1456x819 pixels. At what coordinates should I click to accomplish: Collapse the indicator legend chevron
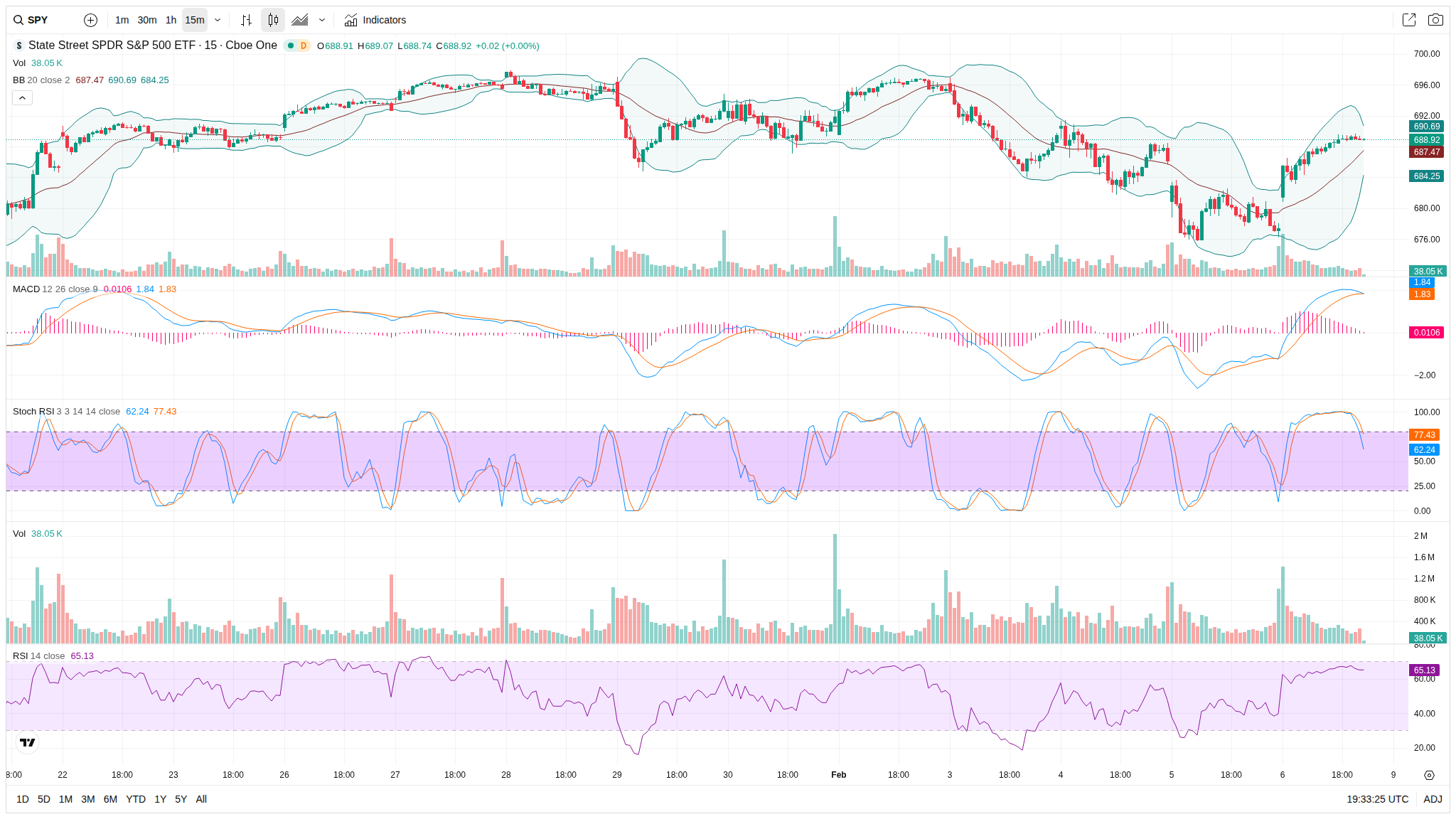pyautogui.click(x=22, y=97)
